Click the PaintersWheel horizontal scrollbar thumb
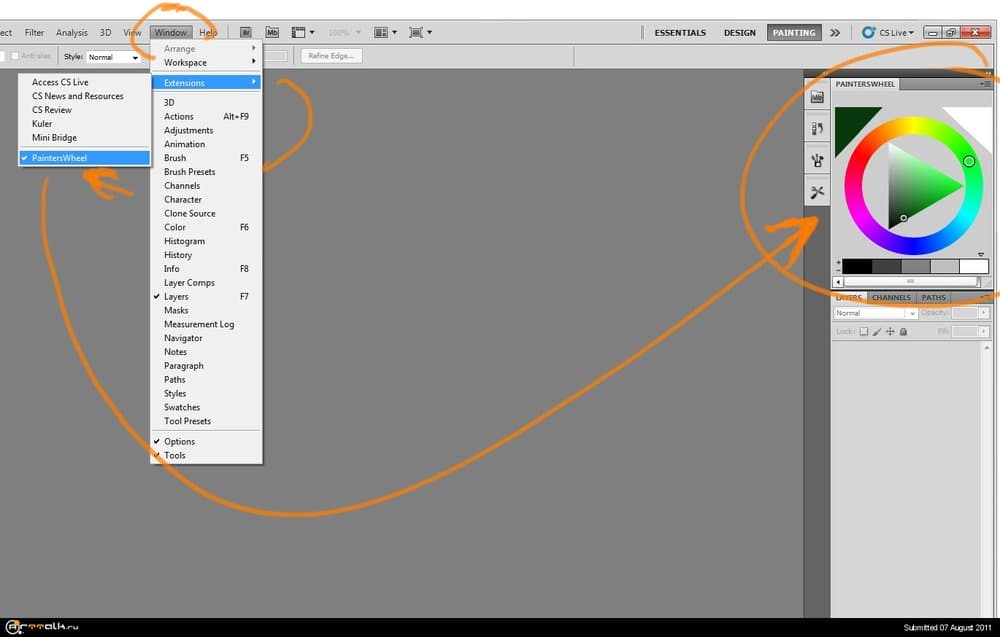This screenshot has height=637, width=1000. pos(911,281)
